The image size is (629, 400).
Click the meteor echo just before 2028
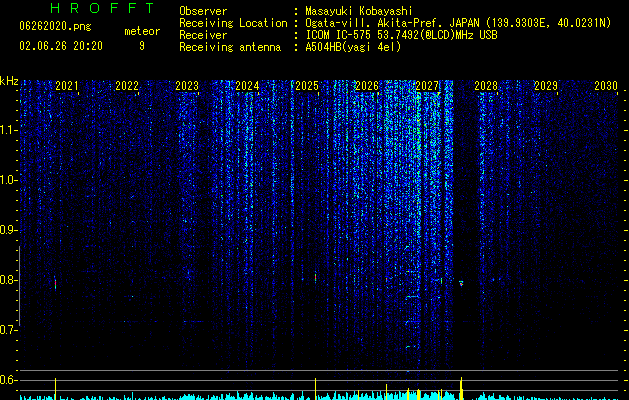(x=461, y=283)
